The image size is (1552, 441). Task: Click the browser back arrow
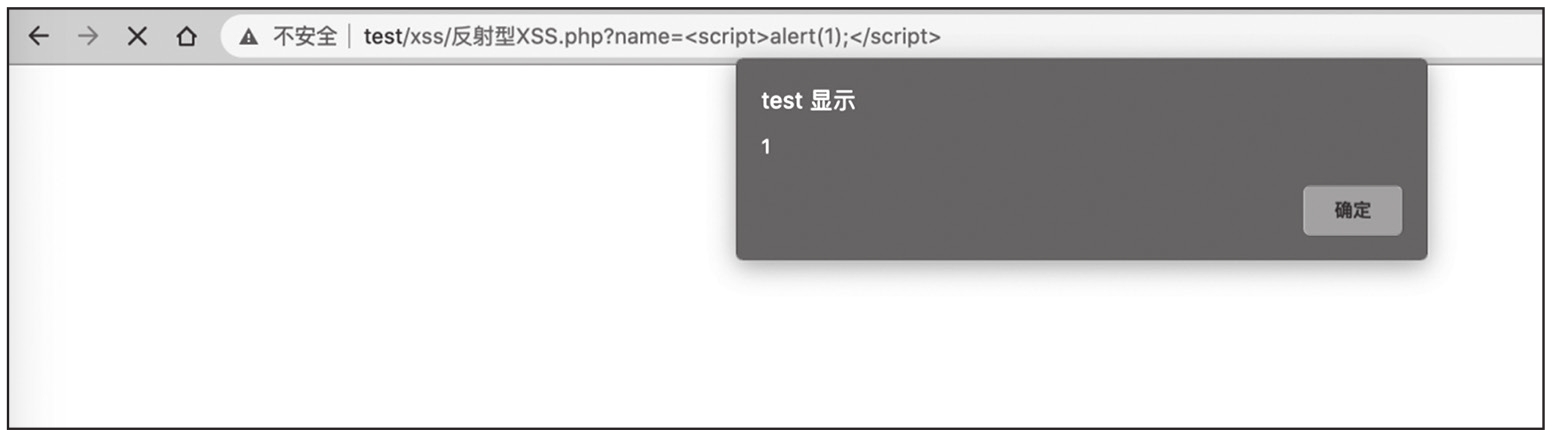tap(38, 37)
